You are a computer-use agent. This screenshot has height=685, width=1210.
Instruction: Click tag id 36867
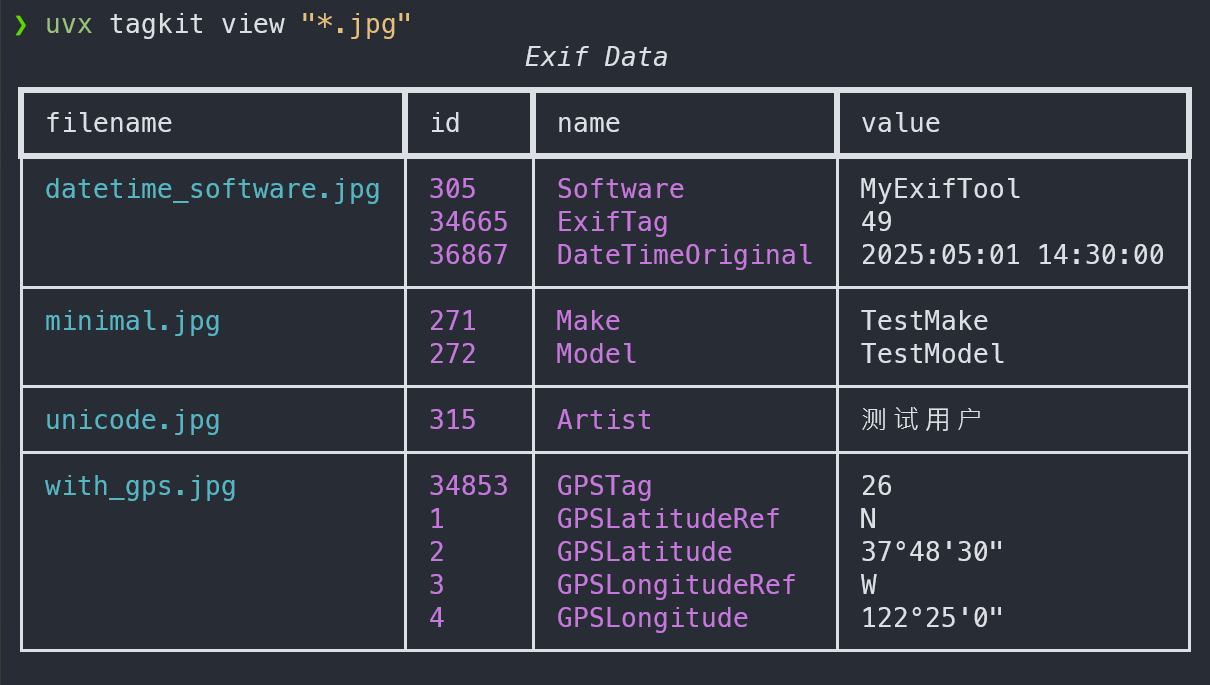click(x=469, y=255)
